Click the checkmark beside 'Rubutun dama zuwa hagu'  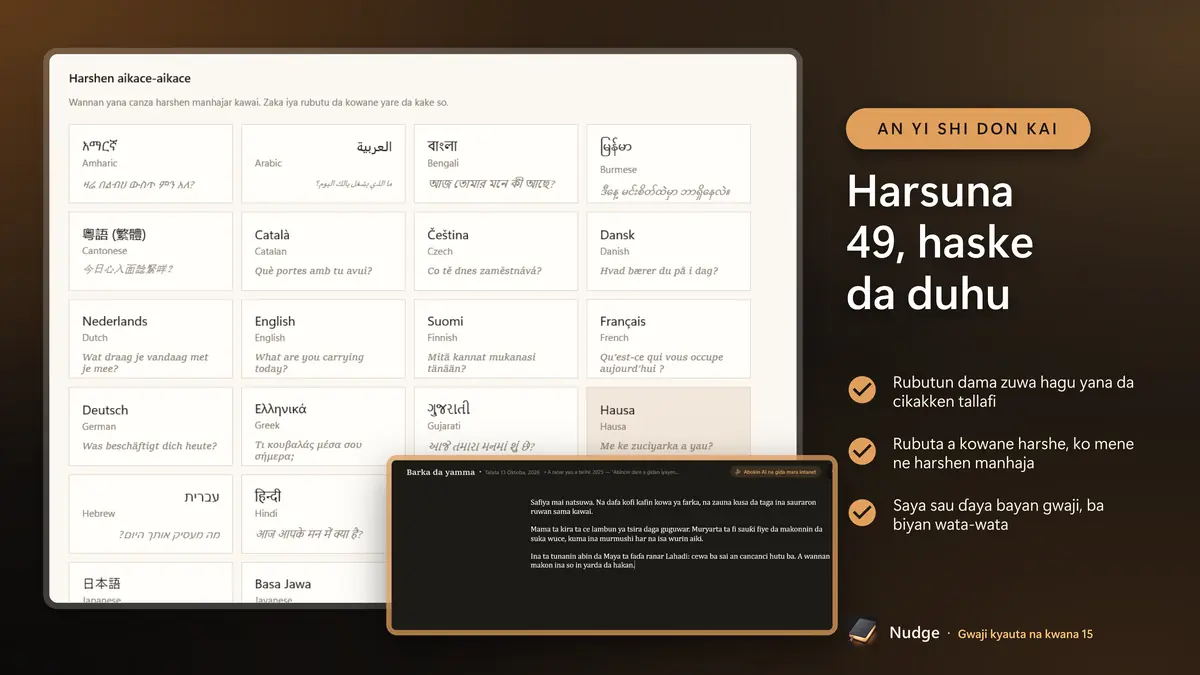[862, 390]
